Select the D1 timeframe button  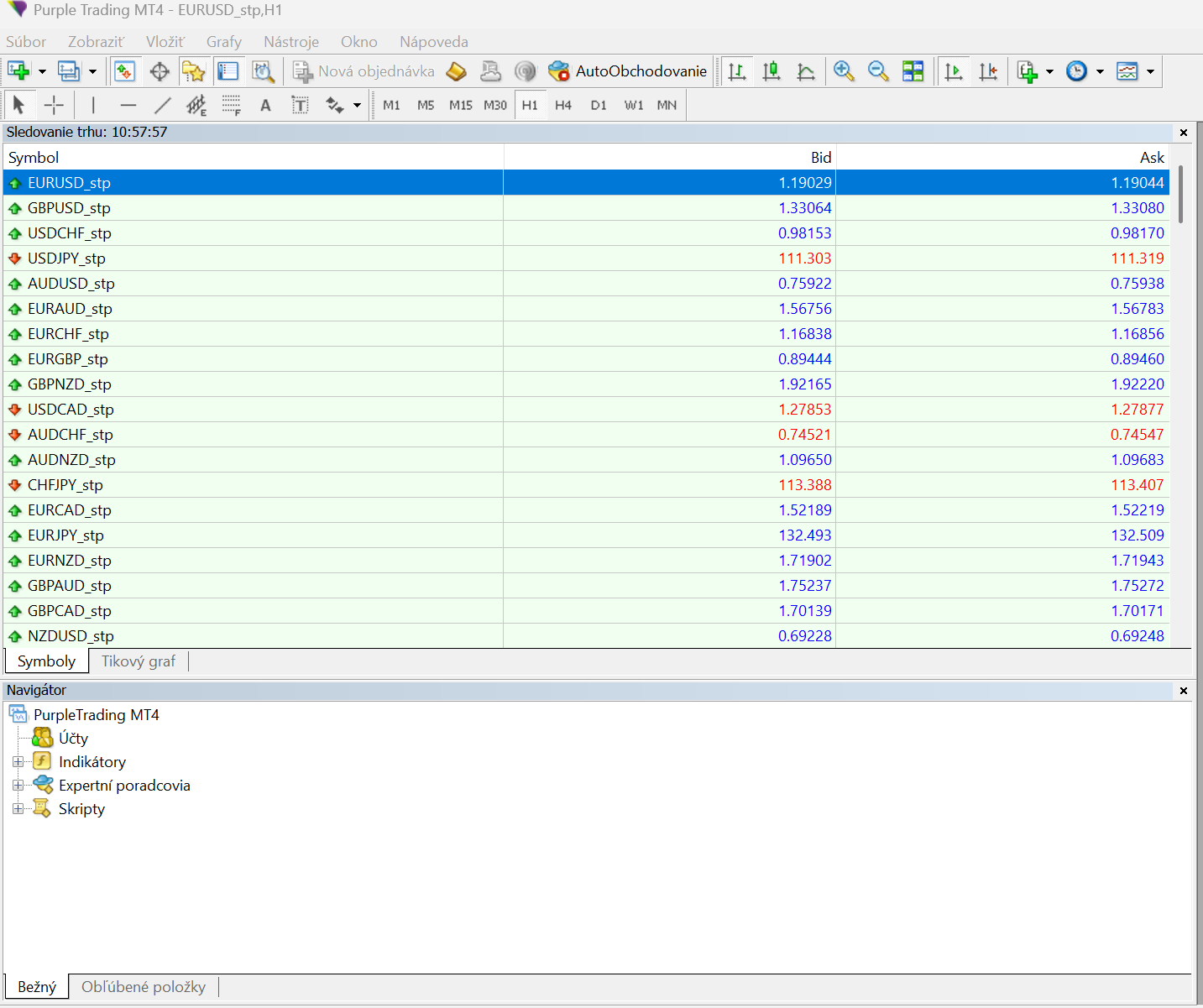tap(598, 105)
